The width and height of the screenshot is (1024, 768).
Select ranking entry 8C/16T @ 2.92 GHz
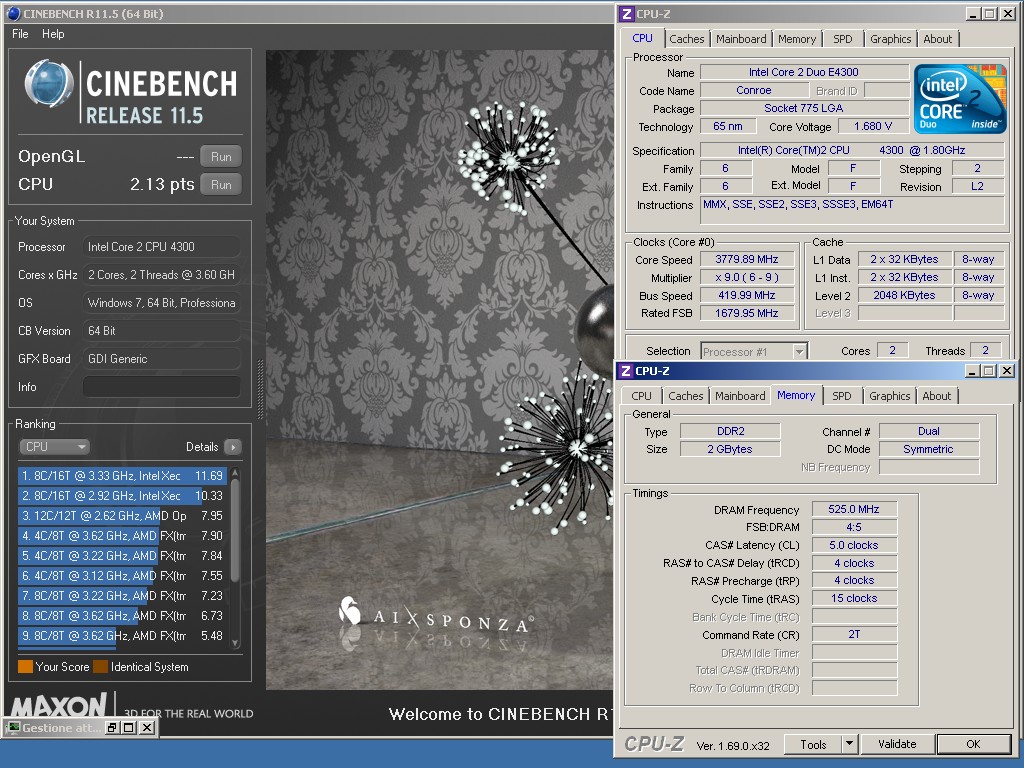(122, 496)
